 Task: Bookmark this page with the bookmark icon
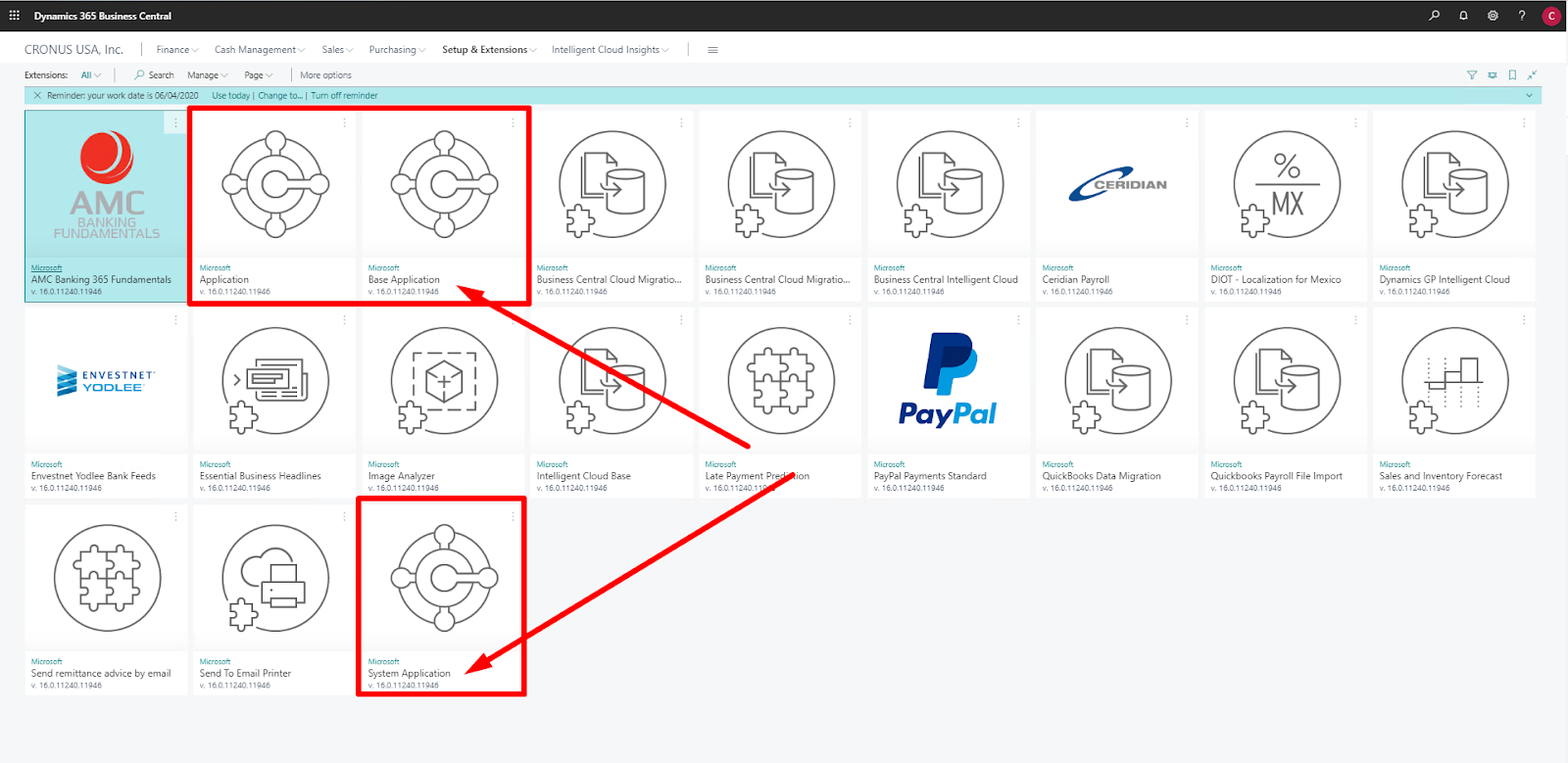[x=1512, y=75]
